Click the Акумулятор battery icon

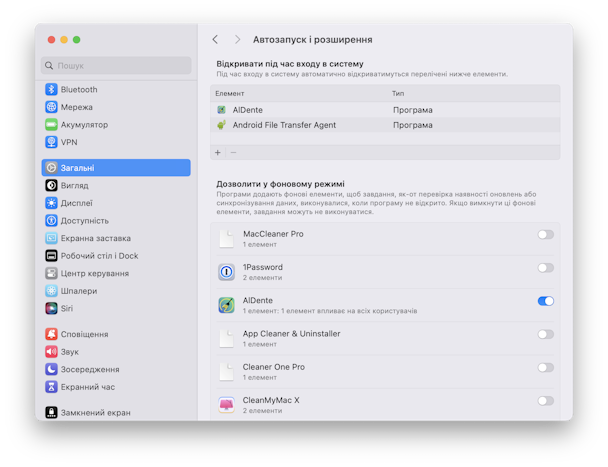click(51, 125)
